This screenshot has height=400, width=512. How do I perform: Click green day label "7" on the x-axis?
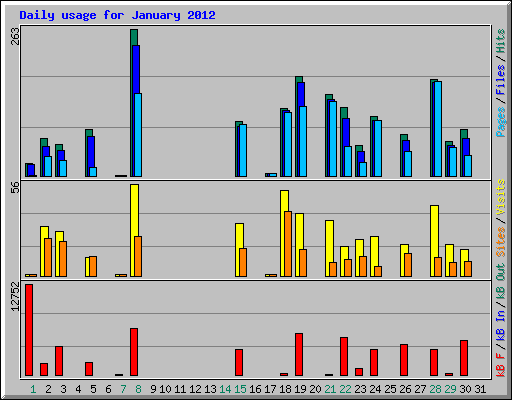(123, 389)
